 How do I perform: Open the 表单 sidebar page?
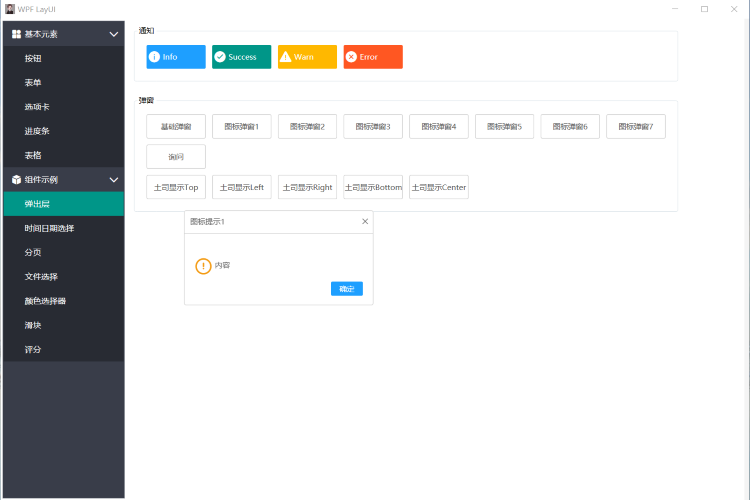(64, 82)
